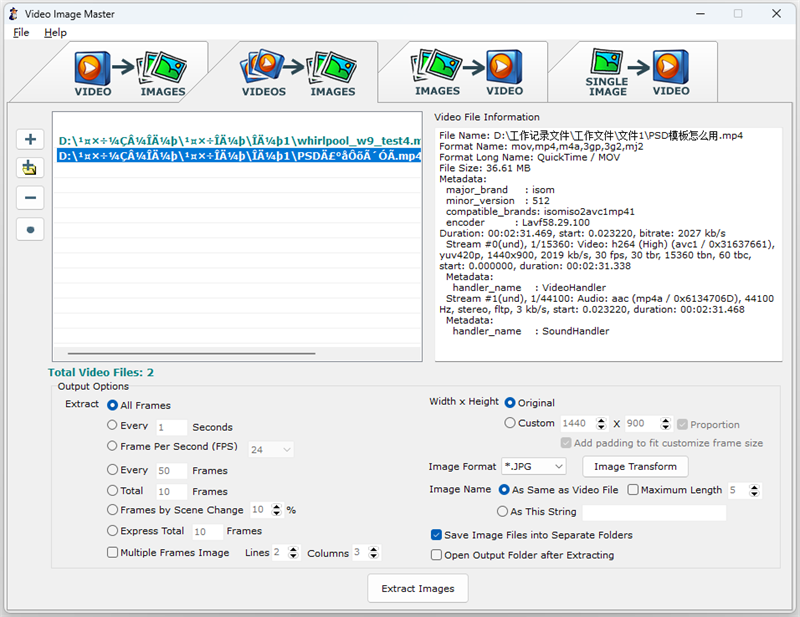Clear the list using the dot icon
The width and height of the screenshot is (800, 617).
pyautogui.click(x=30, y=229)
